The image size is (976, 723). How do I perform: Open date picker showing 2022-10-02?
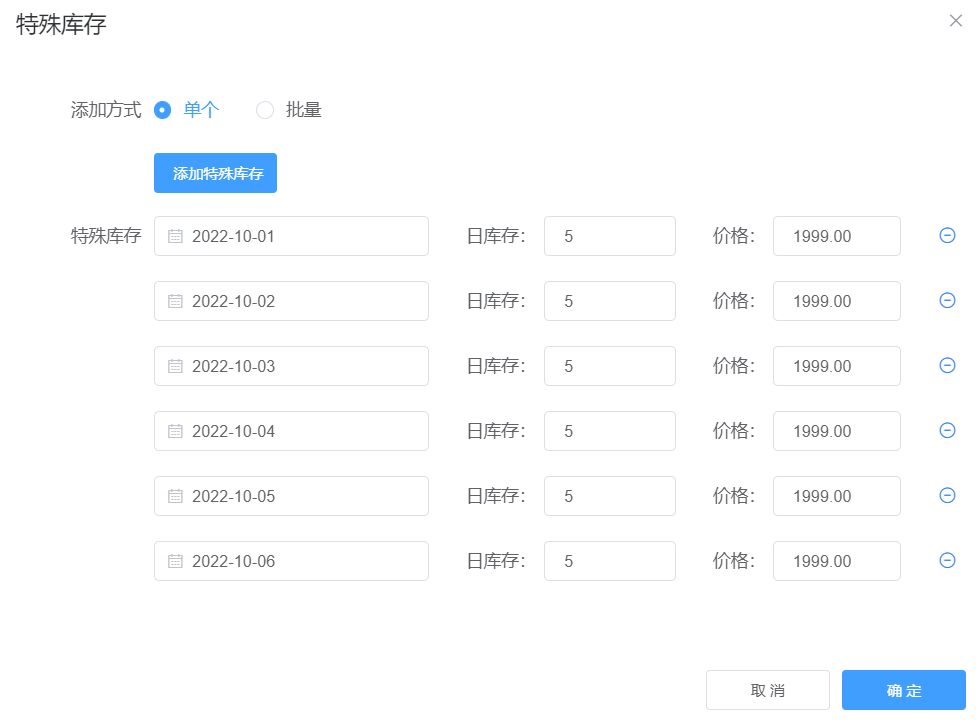pyautogui.click(x=291, y=301)
